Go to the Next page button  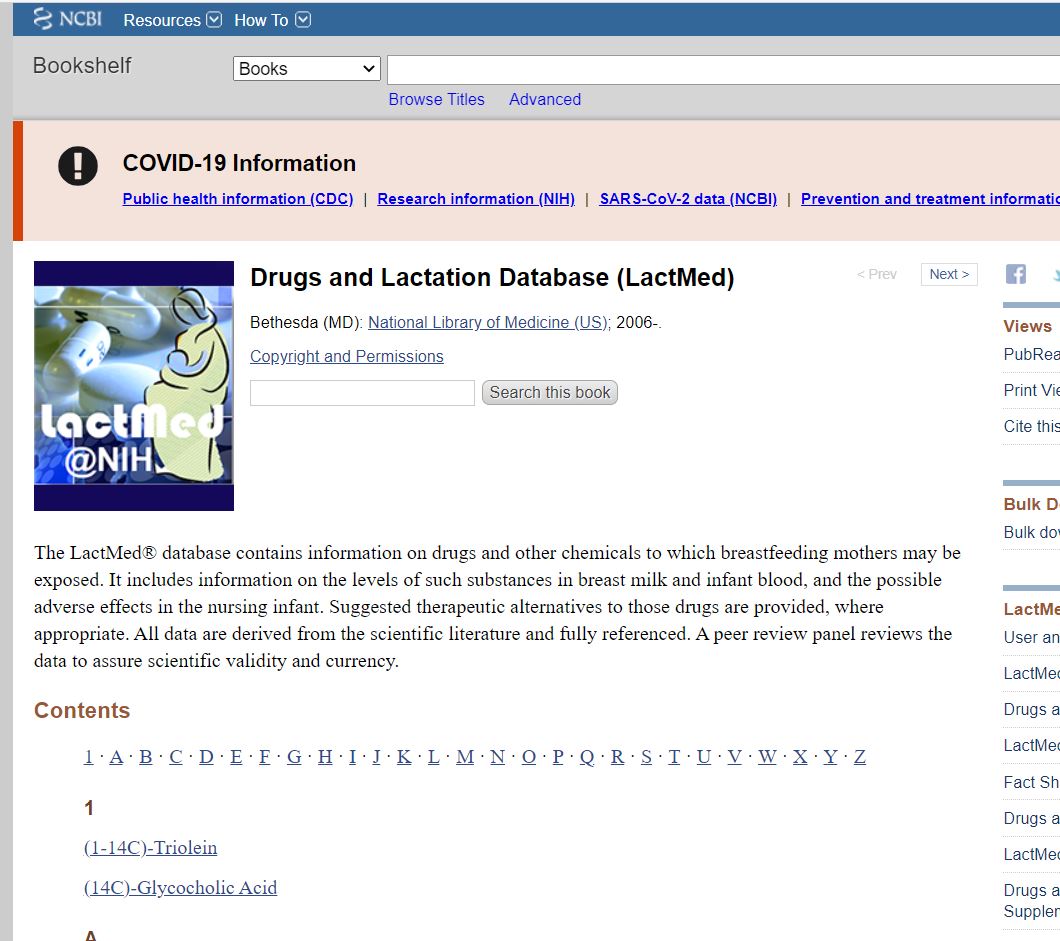tap(948, 274)
